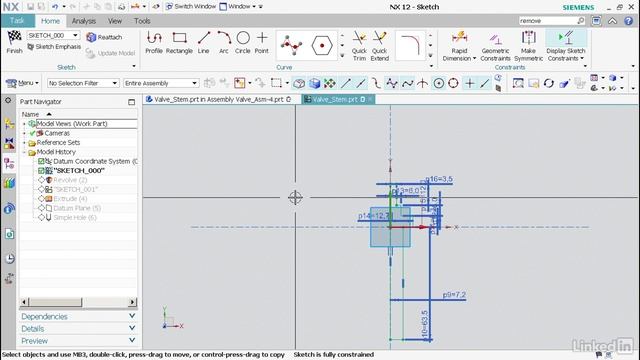Open the Assembly Navigator sidebar icon

pyautogui.click(x=9, y=123)
